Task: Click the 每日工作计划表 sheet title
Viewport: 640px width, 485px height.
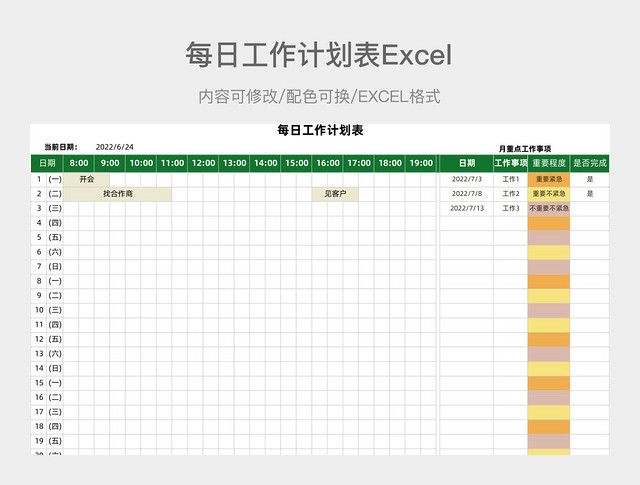Action: tap(320, 130)
